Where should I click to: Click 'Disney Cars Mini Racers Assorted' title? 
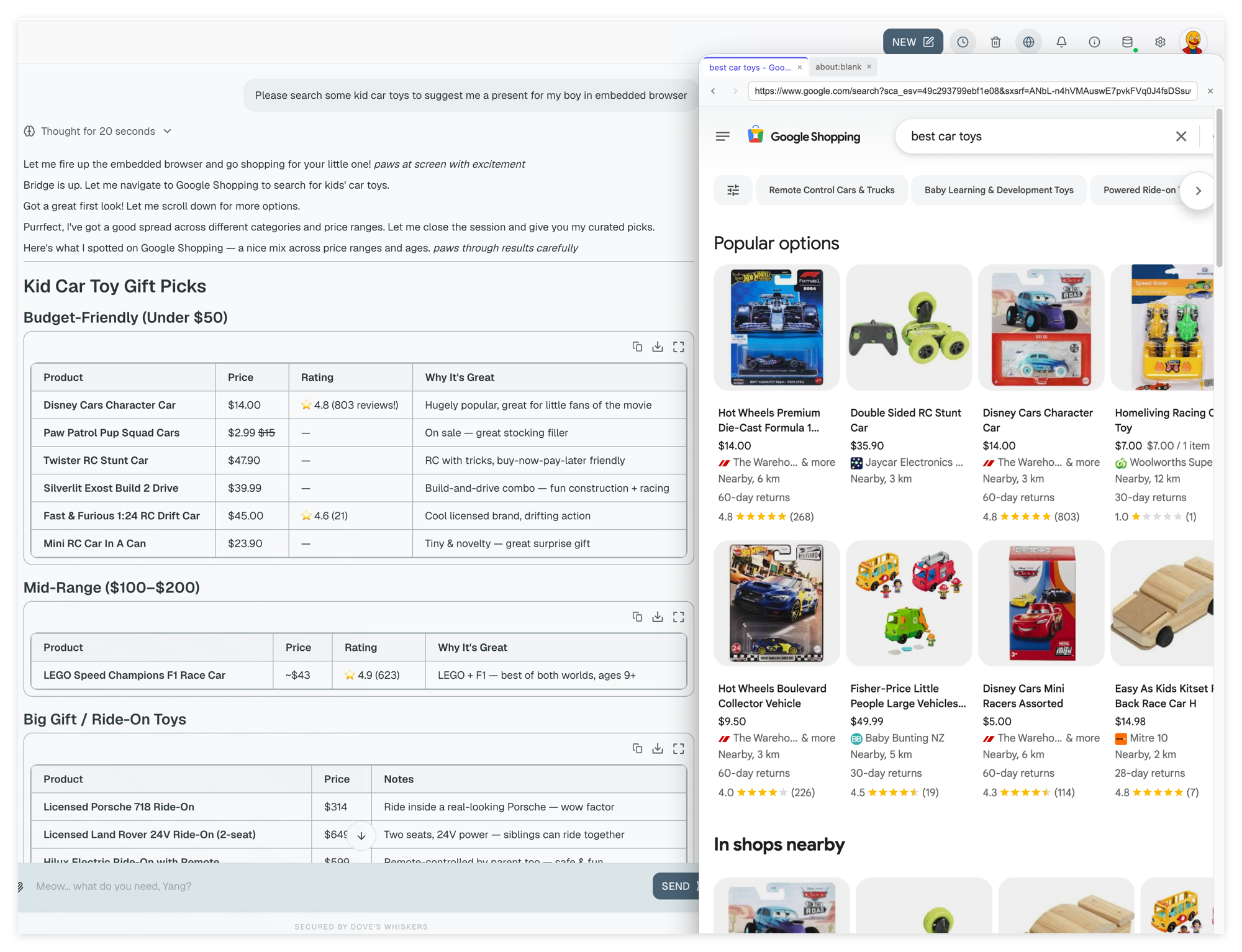pyautogui.click(x=1023, y=696)
